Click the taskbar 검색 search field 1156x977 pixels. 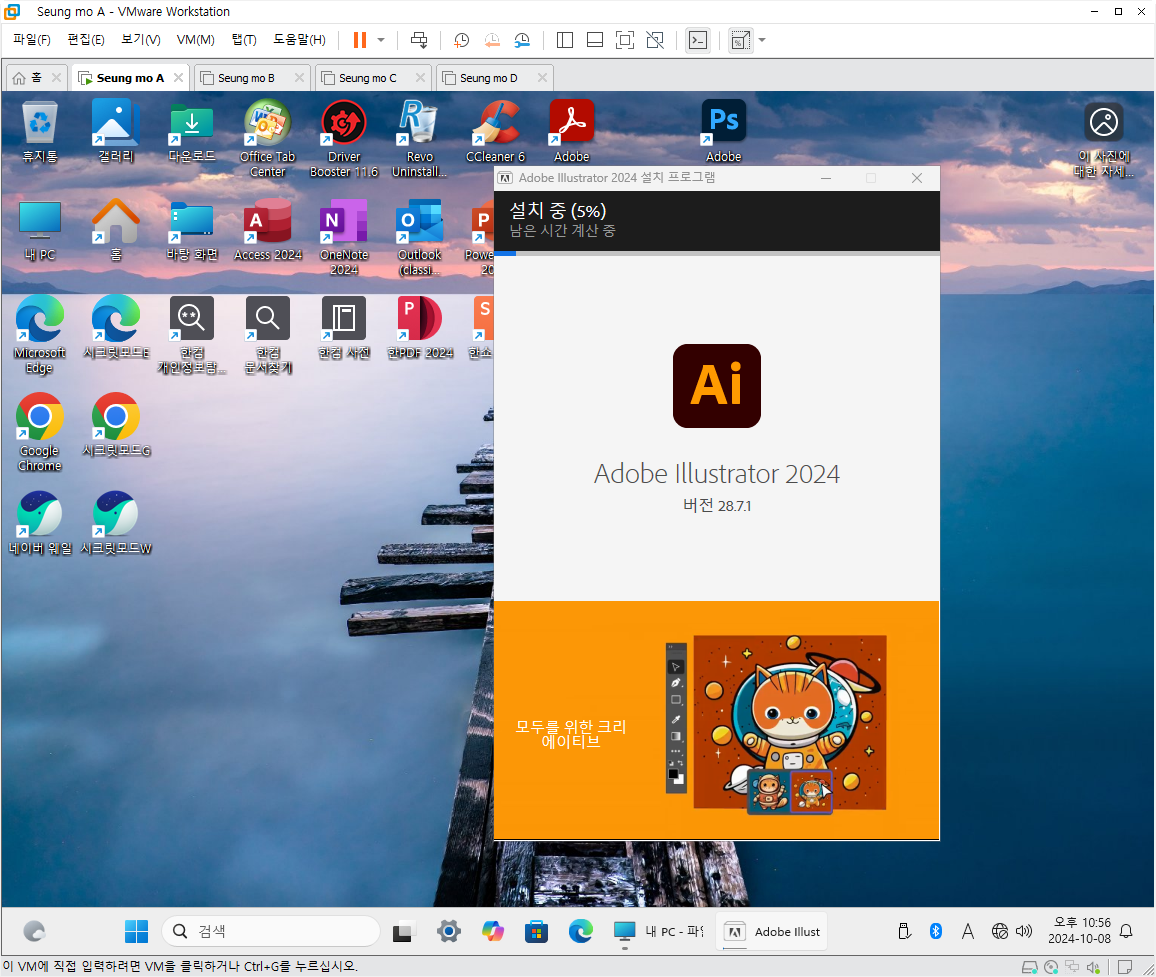click(271, 931)
